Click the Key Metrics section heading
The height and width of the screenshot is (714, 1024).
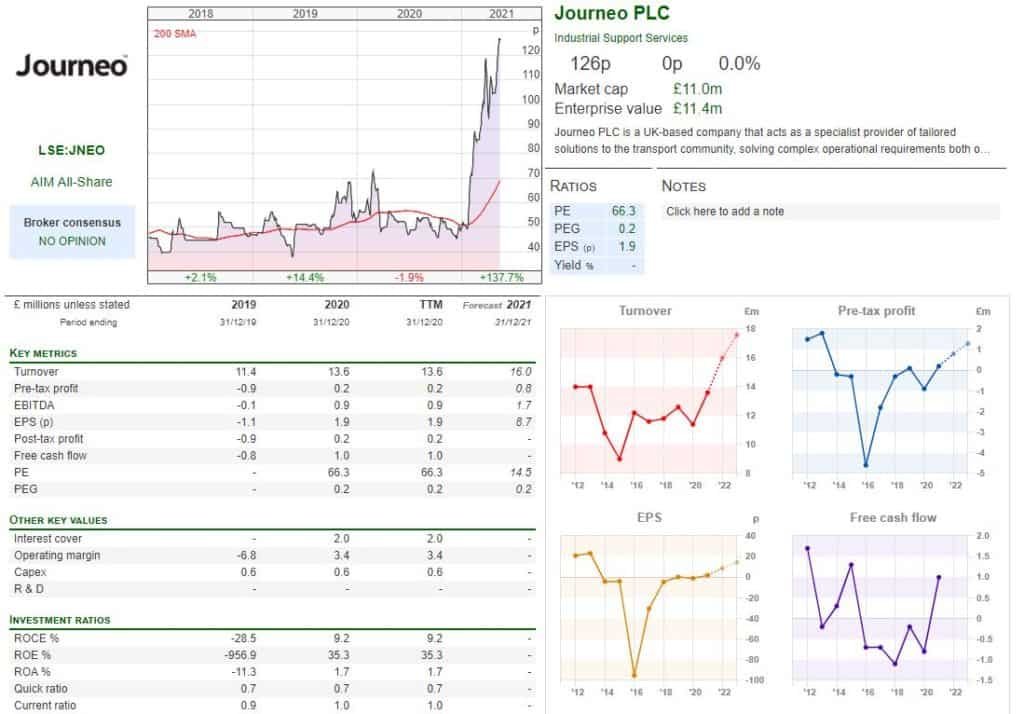click(x=43, y=353)
